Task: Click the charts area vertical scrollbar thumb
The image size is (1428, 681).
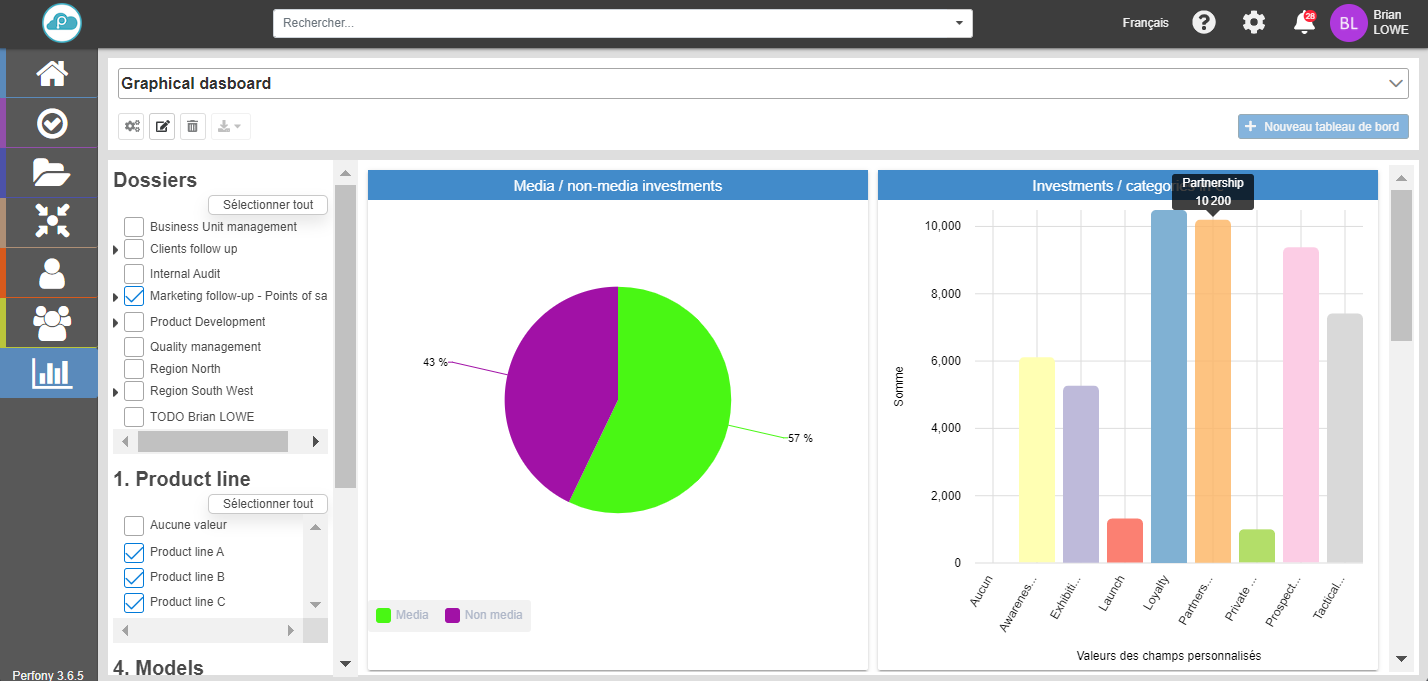Action: coord(1401,265)
